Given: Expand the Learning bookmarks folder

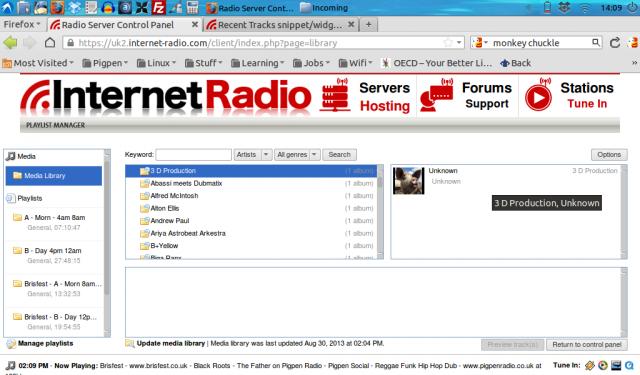Looking at the screenshot, I should pyautogui.click(x=258, y=63).
